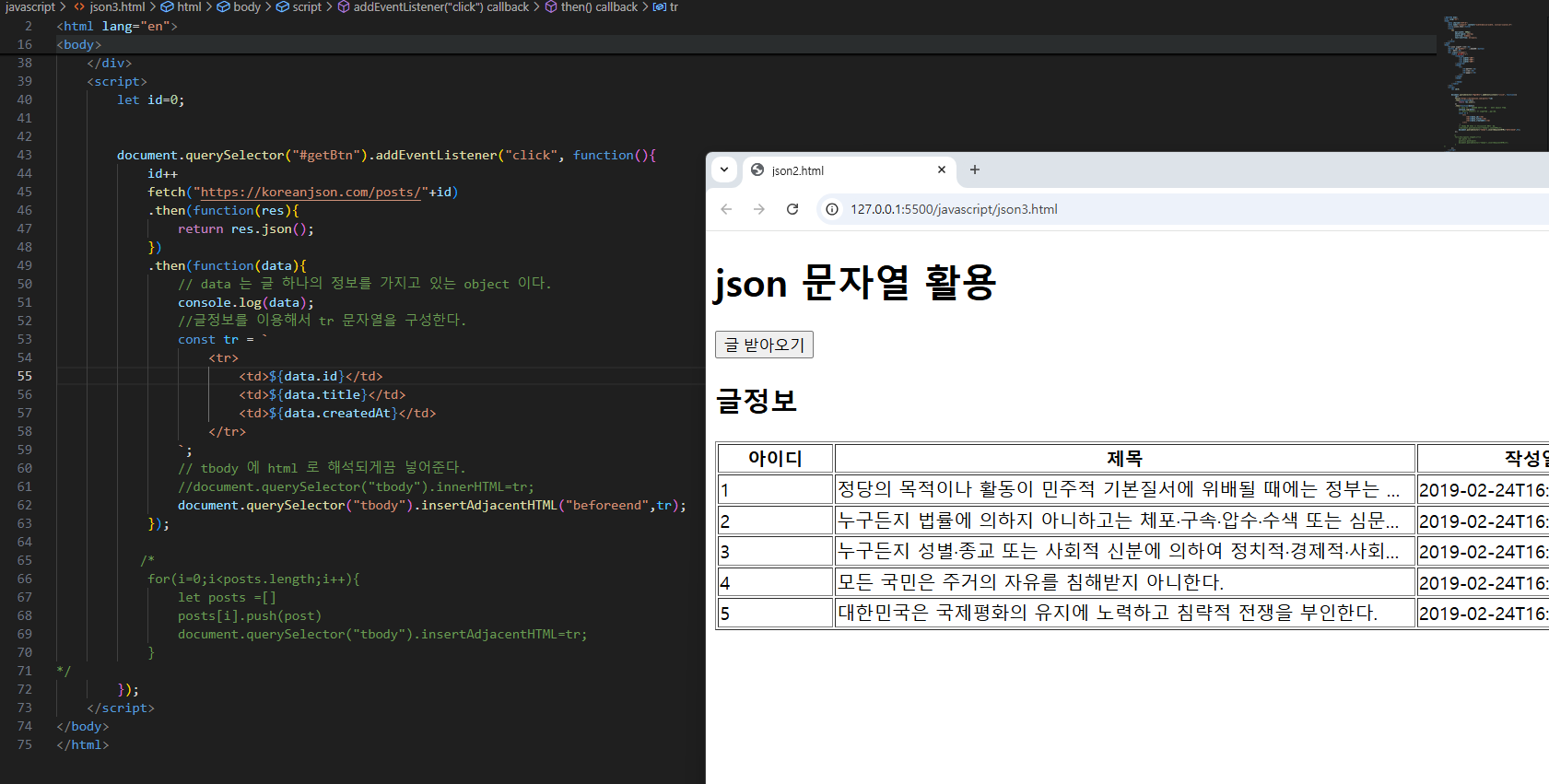
Task: Click the closing script tag line
Action: click(121, 708)
